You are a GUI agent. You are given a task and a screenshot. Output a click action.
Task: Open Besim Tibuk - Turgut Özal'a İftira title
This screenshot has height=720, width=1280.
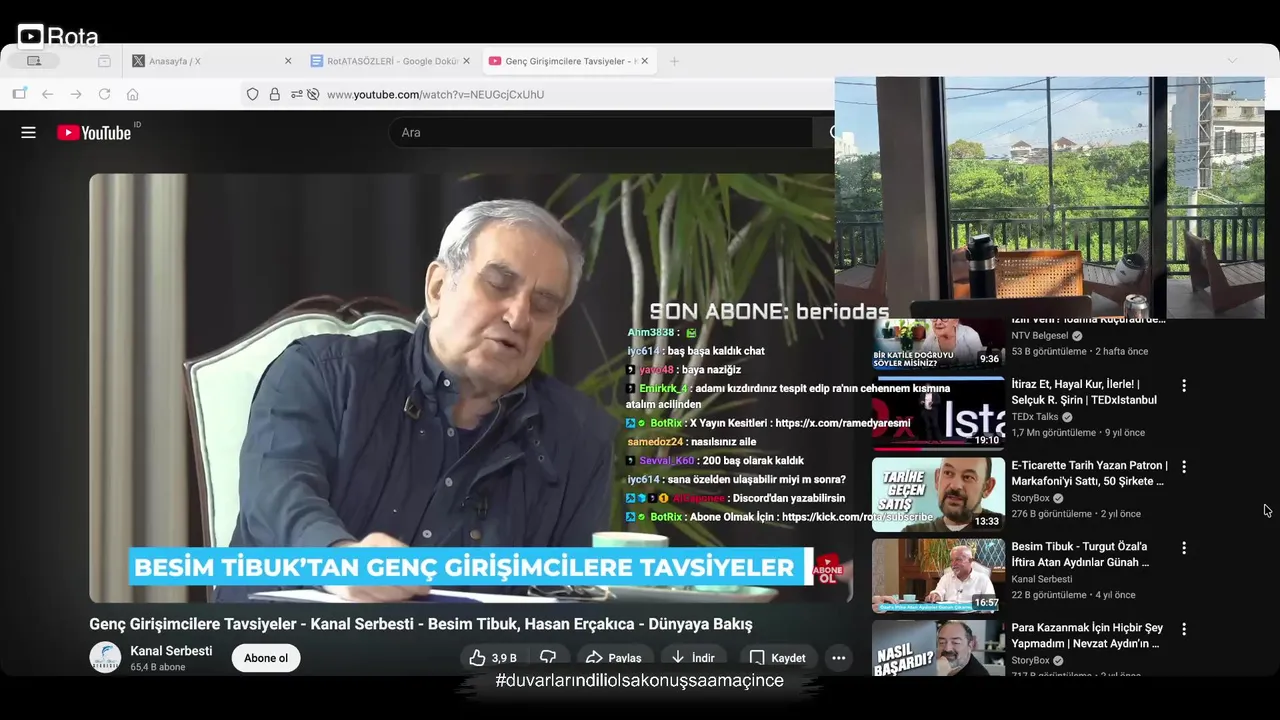point(1080,554)
